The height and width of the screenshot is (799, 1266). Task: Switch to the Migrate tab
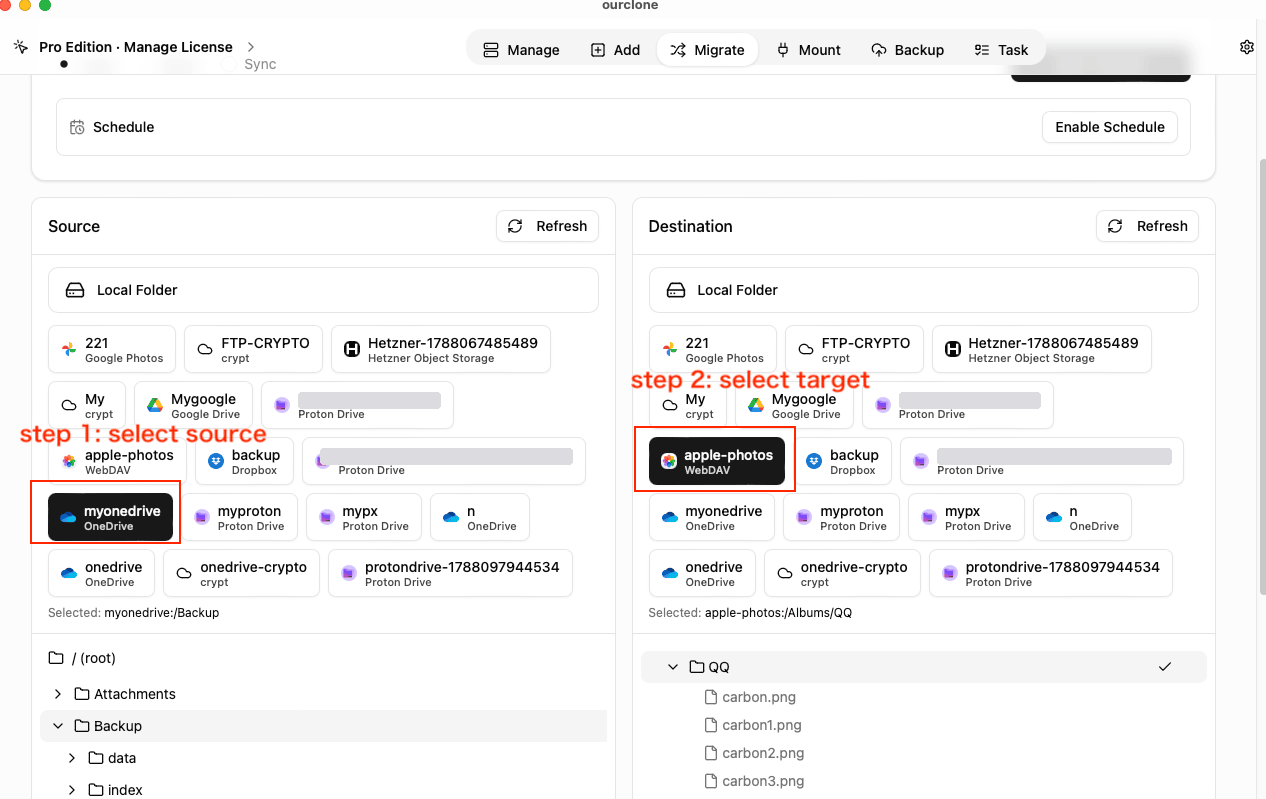click(707, 50)
